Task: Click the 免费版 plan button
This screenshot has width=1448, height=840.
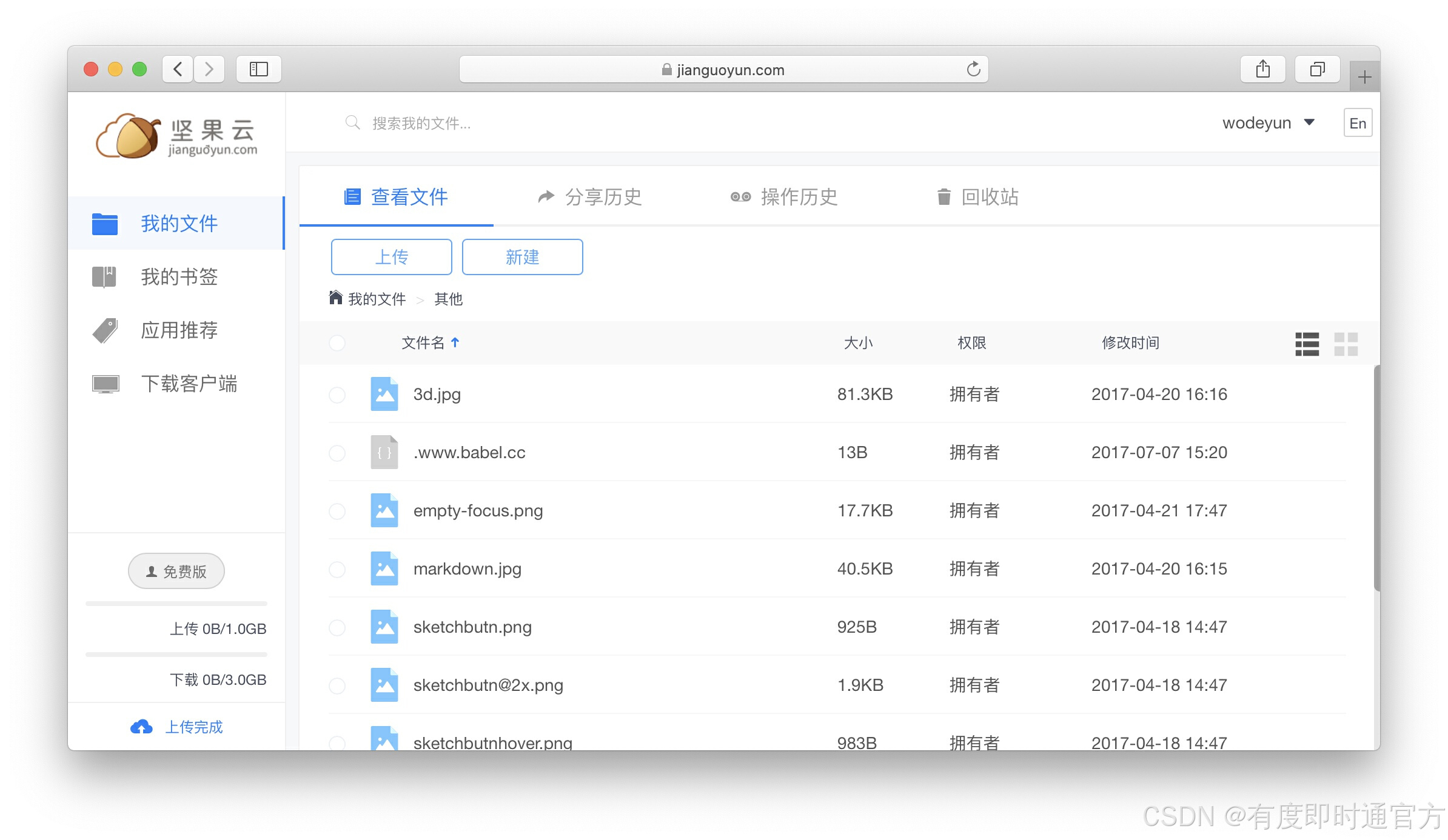Action: pos(176,571)
